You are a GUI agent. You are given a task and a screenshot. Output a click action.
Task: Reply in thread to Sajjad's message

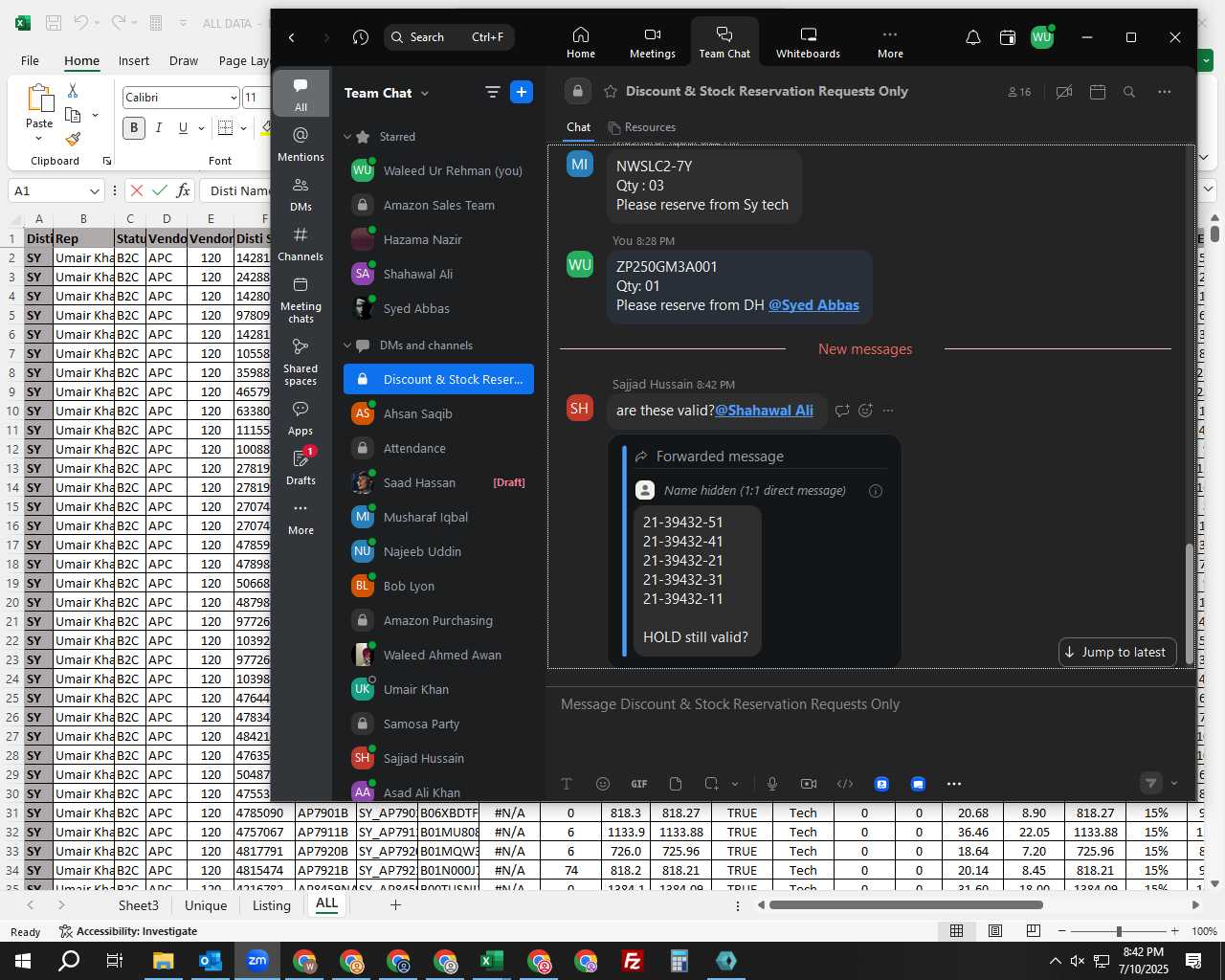pyautogui.click(x=842, y=411)
